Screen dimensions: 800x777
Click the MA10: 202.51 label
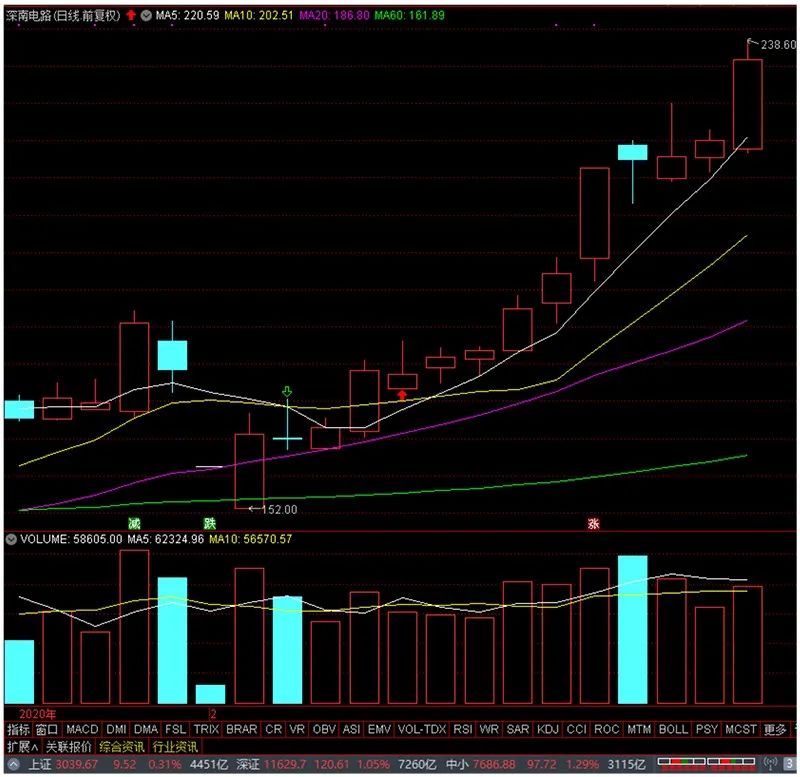pos(259,15)
